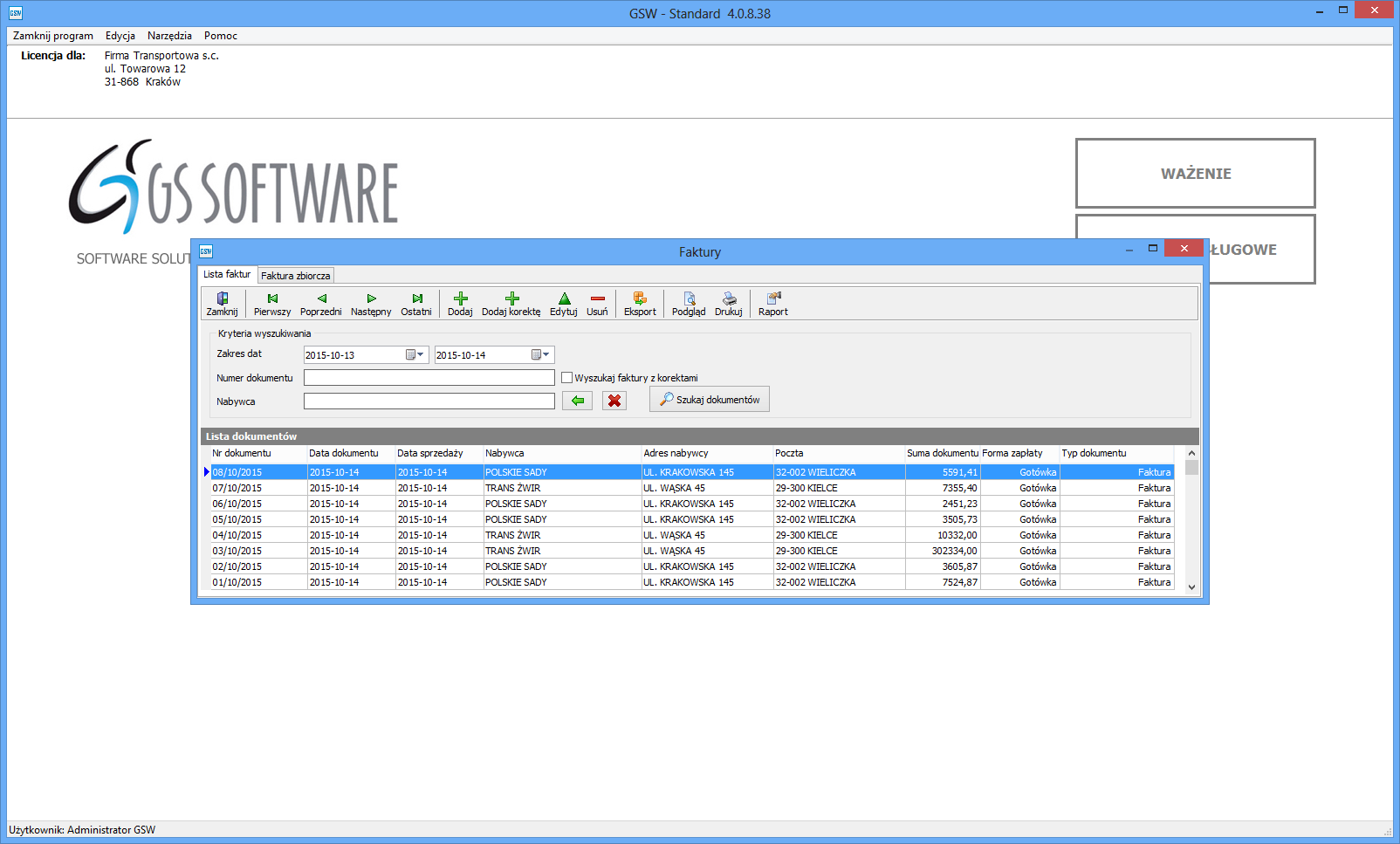Delete the invoice using the Usuń icon
The image size is (1400, 844).
(x=597, y=304)
